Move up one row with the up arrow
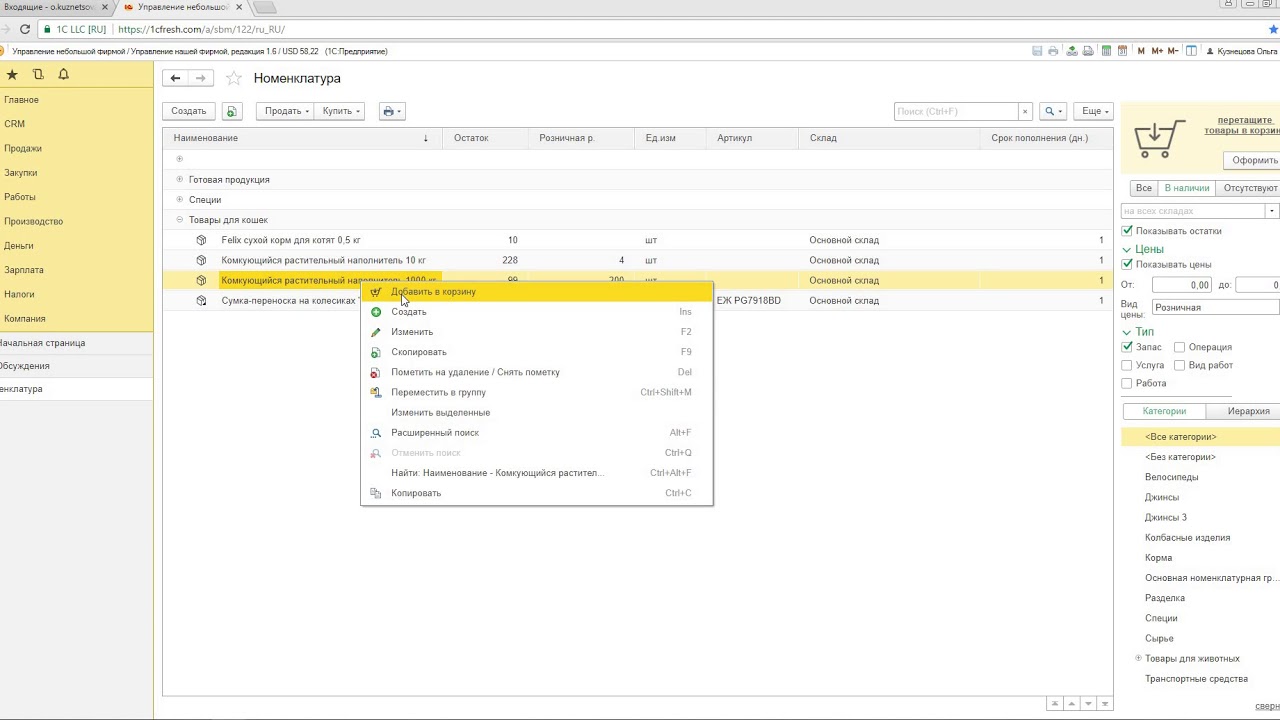Viewport: 1280px width, 720px height. 1071,704
